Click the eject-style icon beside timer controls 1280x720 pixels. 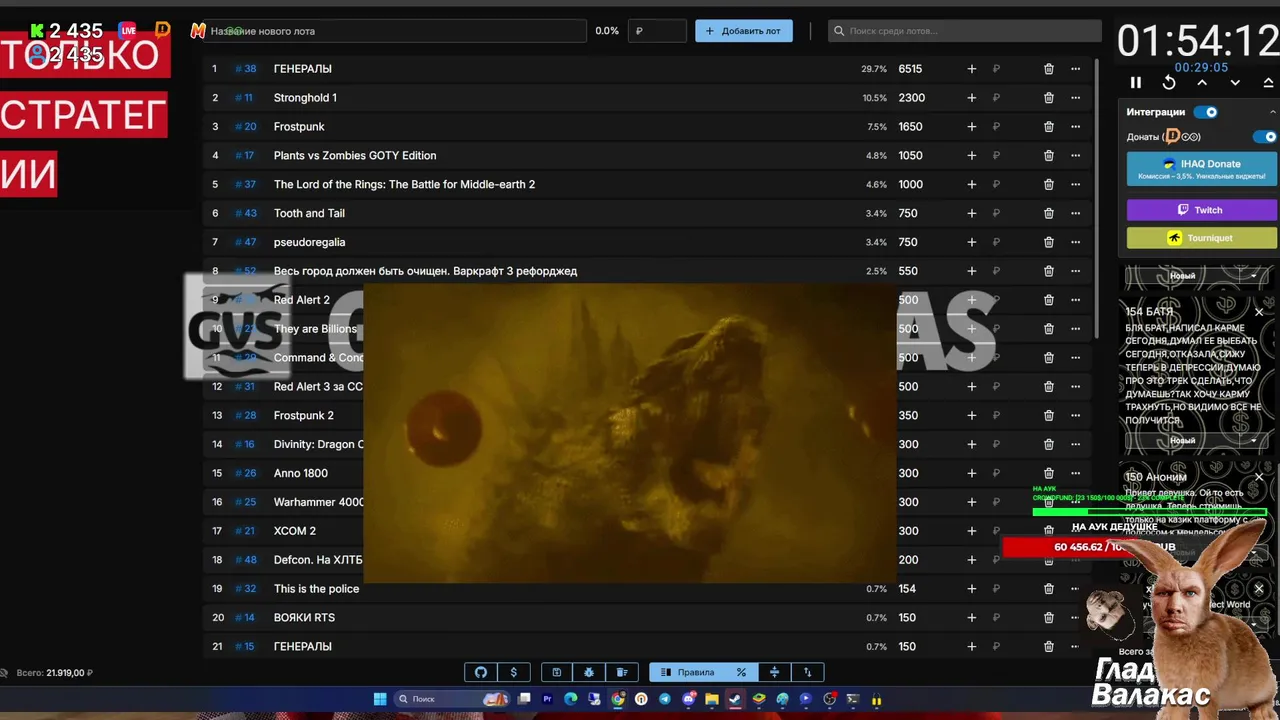click(x=1268, y=83)
